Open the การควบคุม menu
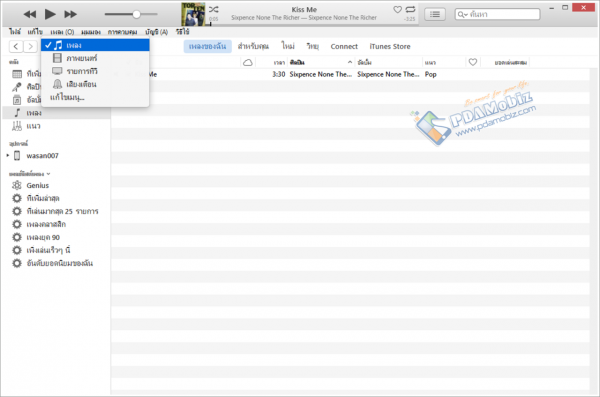600x397 pixels. click(122, 32)
